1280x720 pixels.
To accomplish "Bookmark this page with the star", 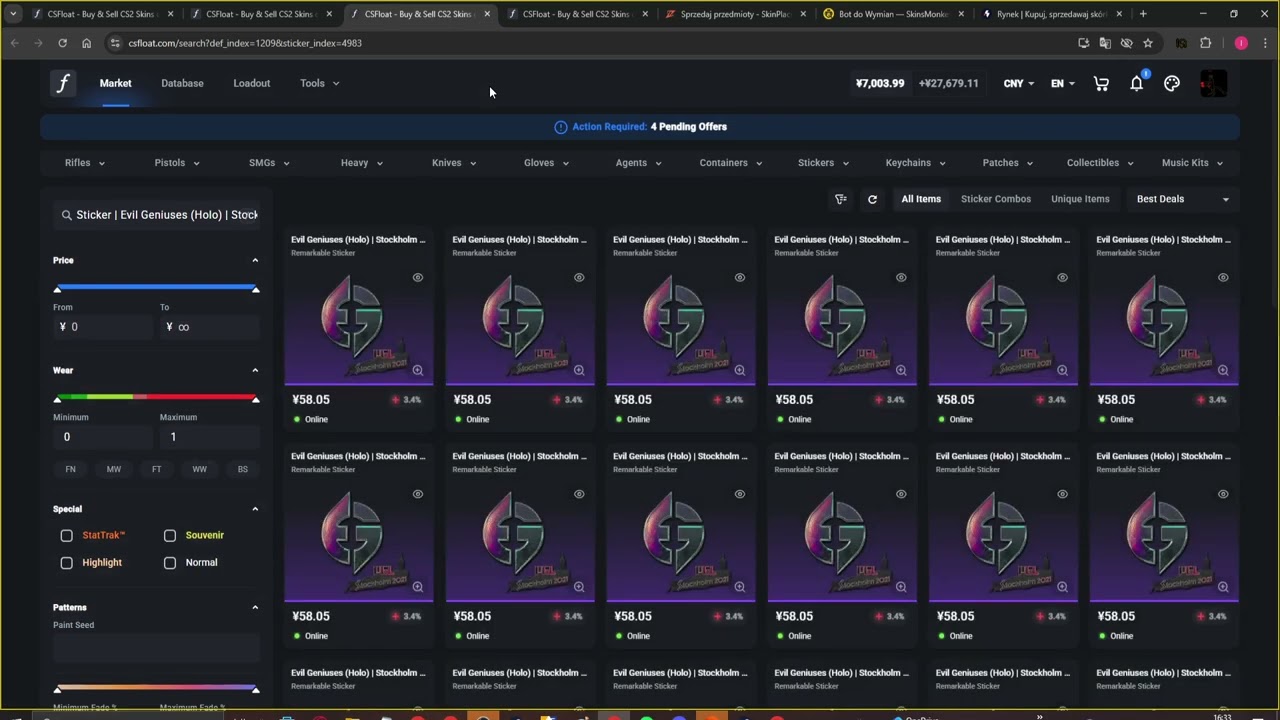I will [1148, 43].
